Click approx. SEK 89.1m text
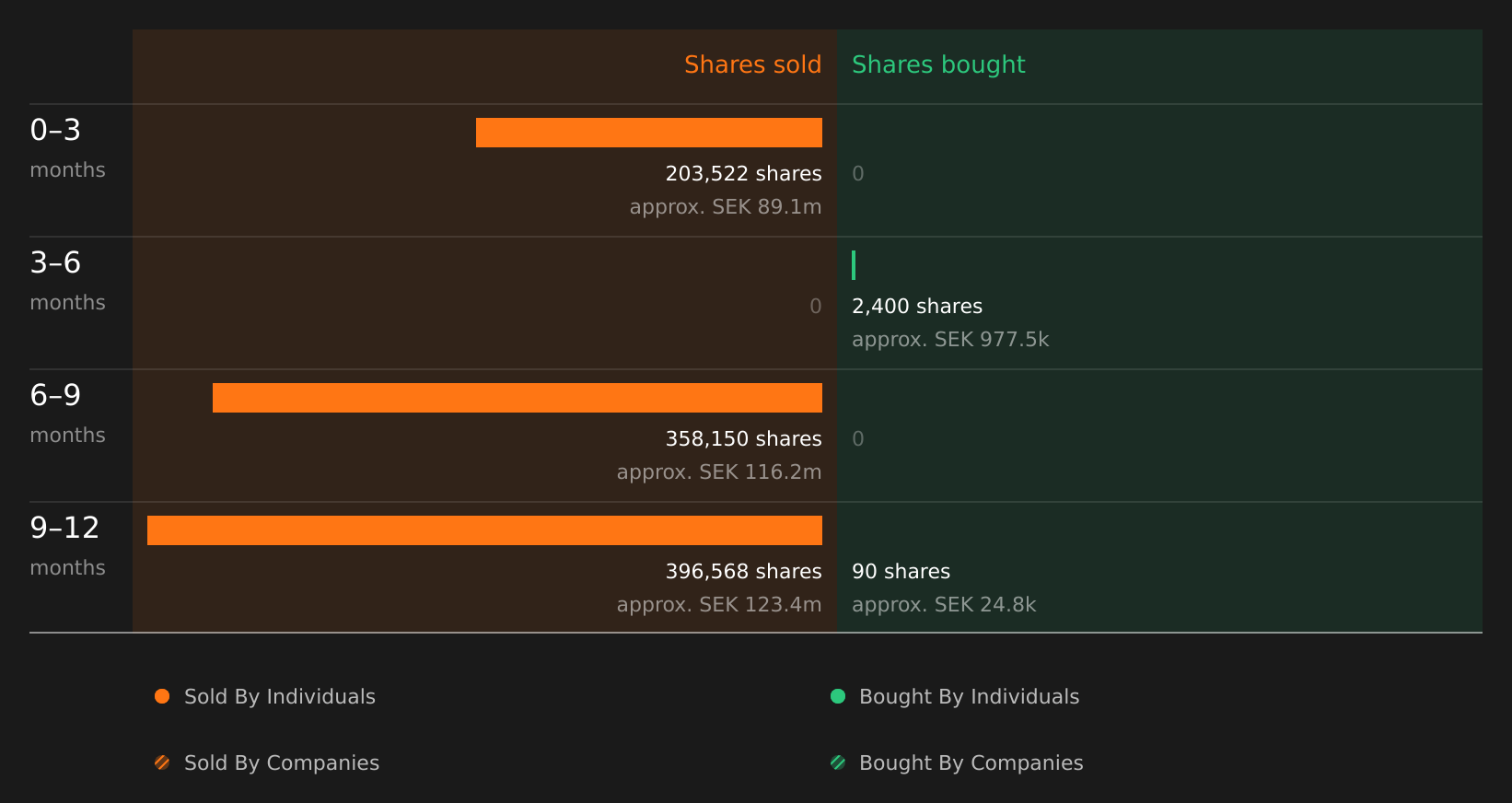 726,207
